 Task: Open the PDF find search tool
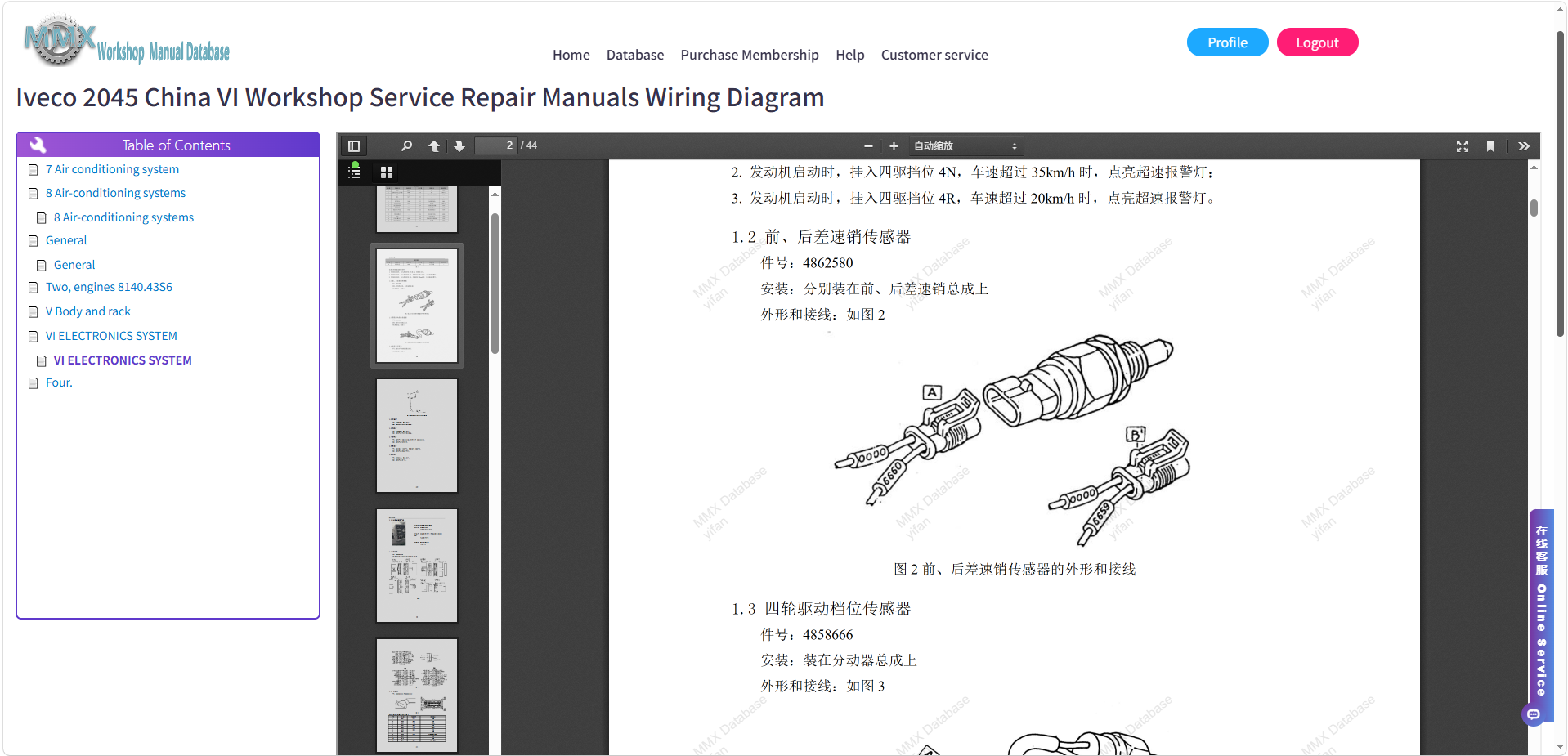[x=406, y=146]
